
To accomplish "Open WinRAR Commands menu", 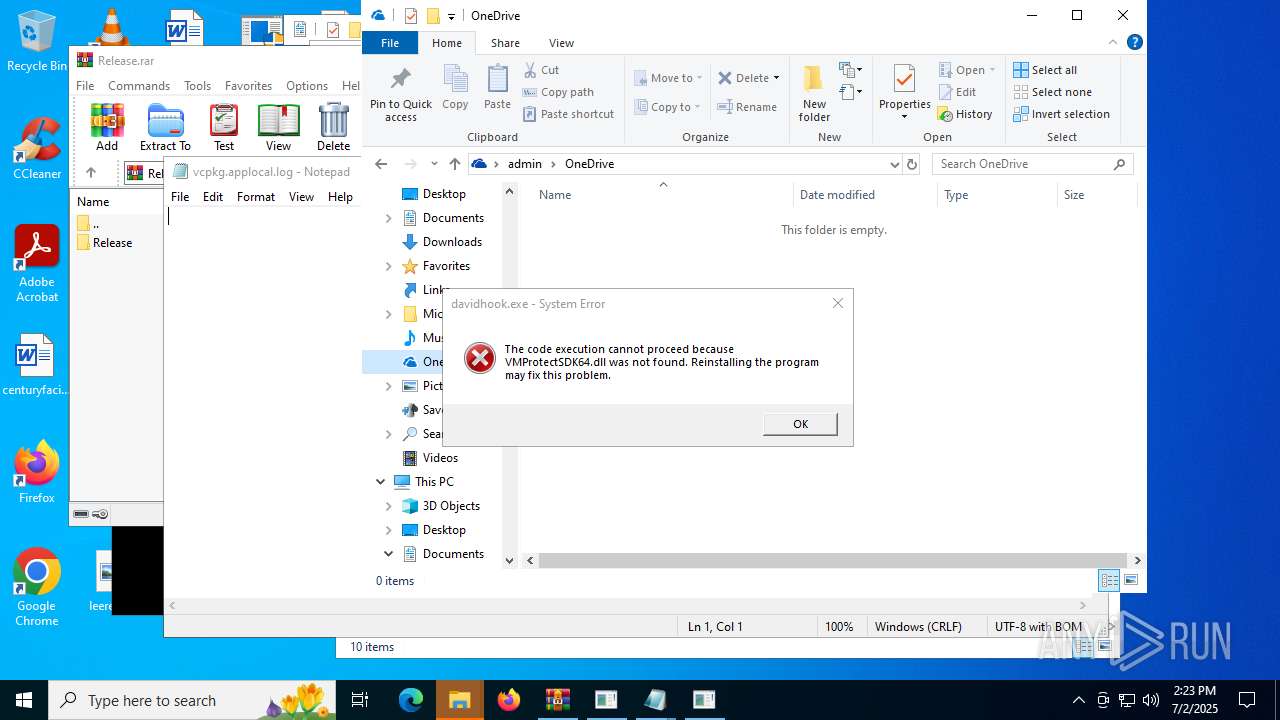I will pyautogui.click(x=139, y=86).
